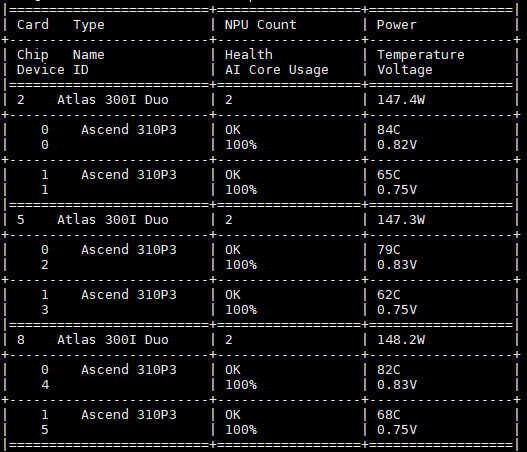This screenshot has height=452, width=527.
Task: Click the 'Temperature' header label
Action: click(421, 54)
